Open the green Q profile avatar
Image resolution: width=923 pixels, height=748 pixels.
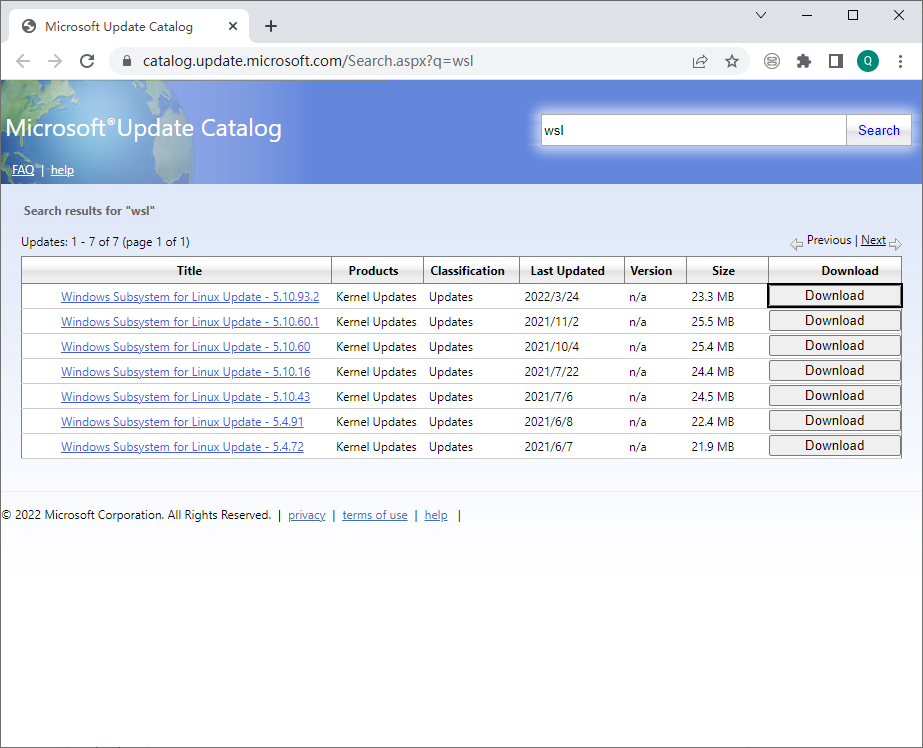pos(868,61)
